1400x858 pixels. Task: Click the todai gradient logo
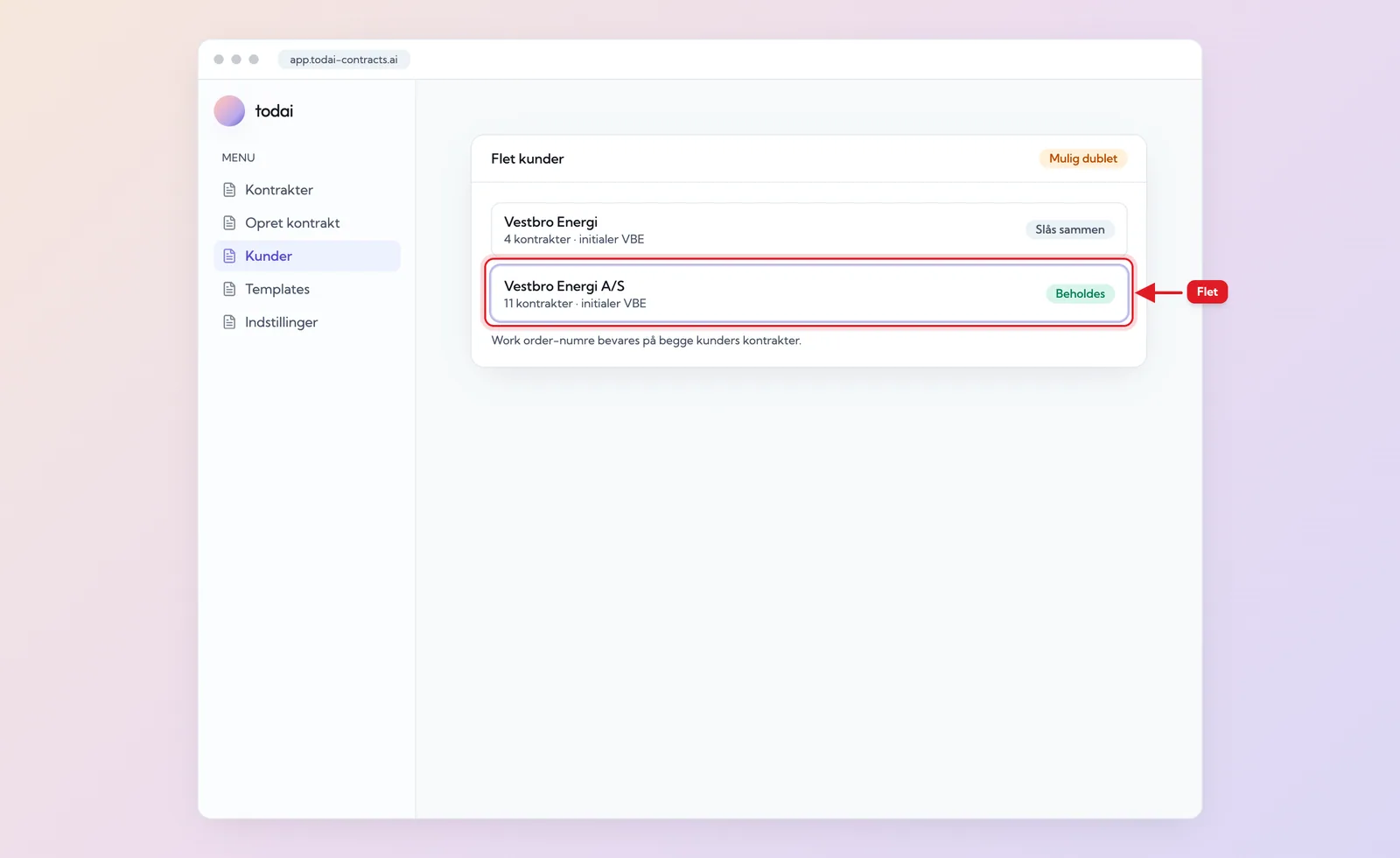click(229, 111)
